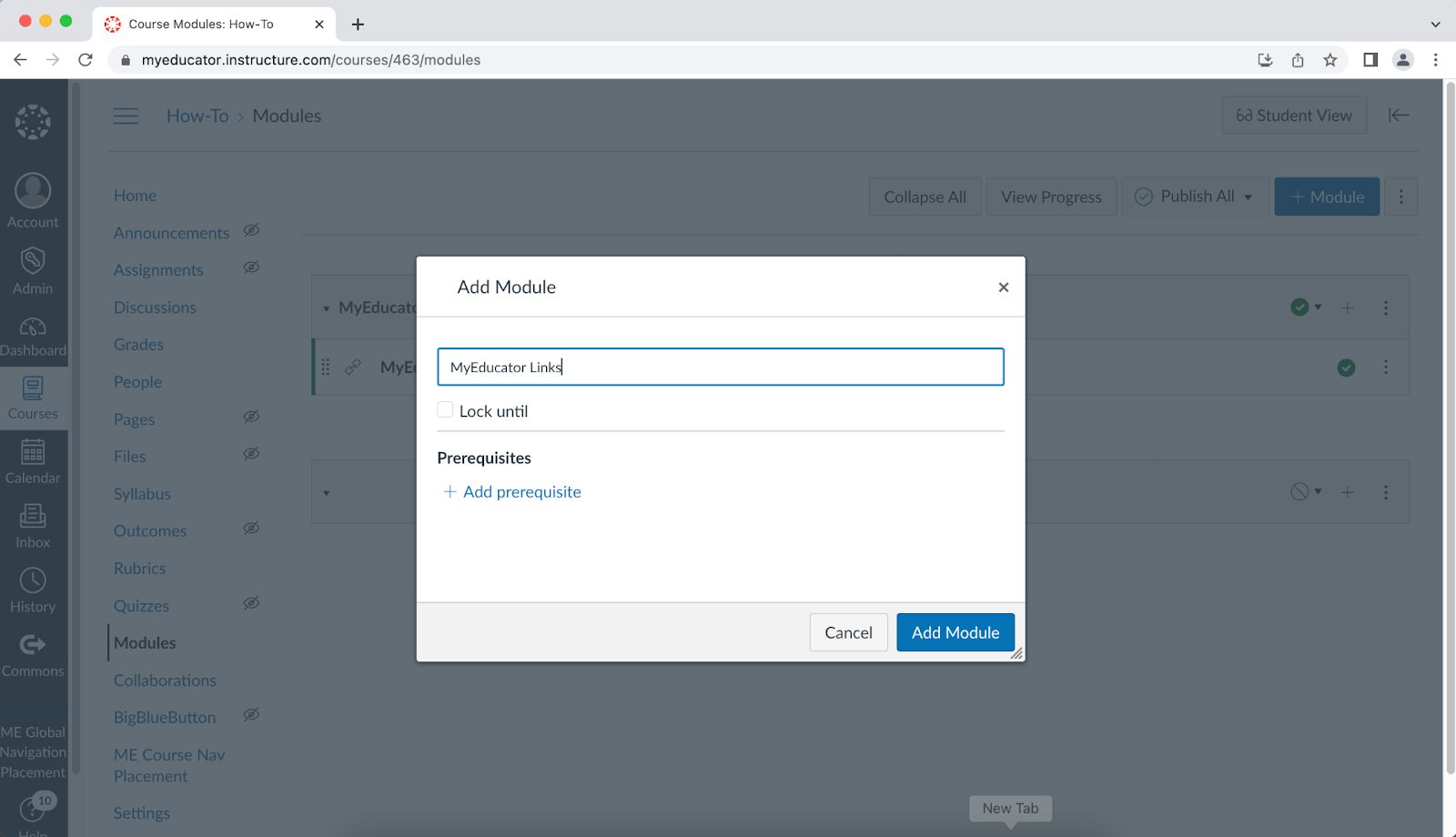
Task: Click the Add Module button in dialog
Action: click(x=955, y=632)
